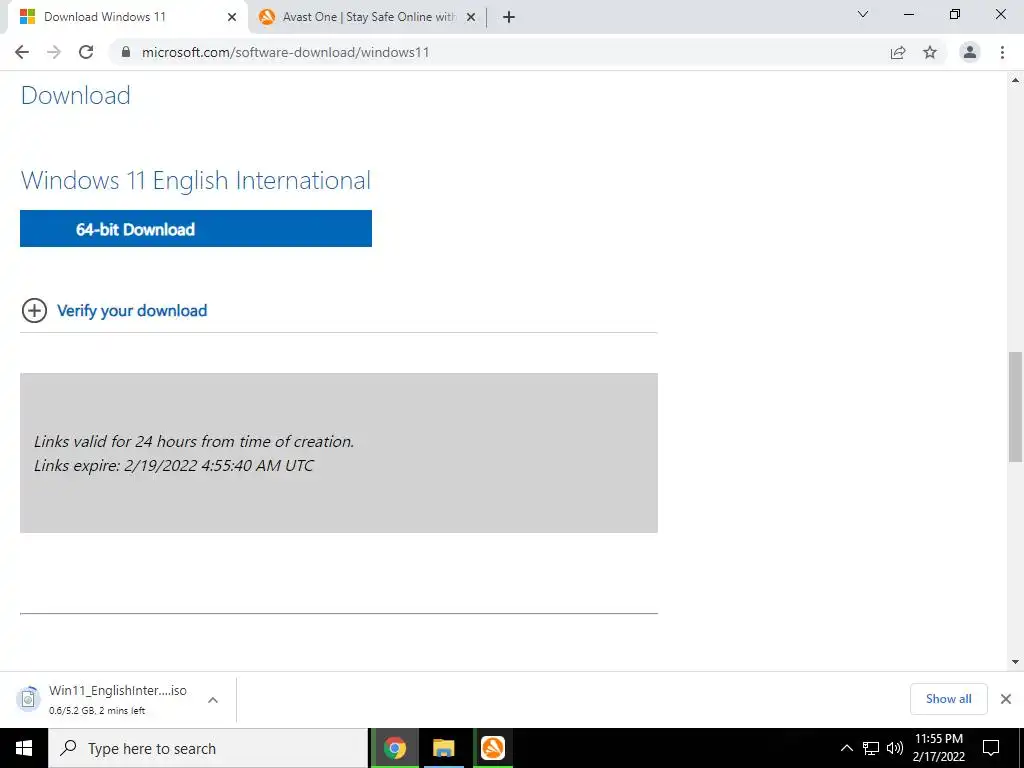Open the share page icon in address bar

(898, 52)
